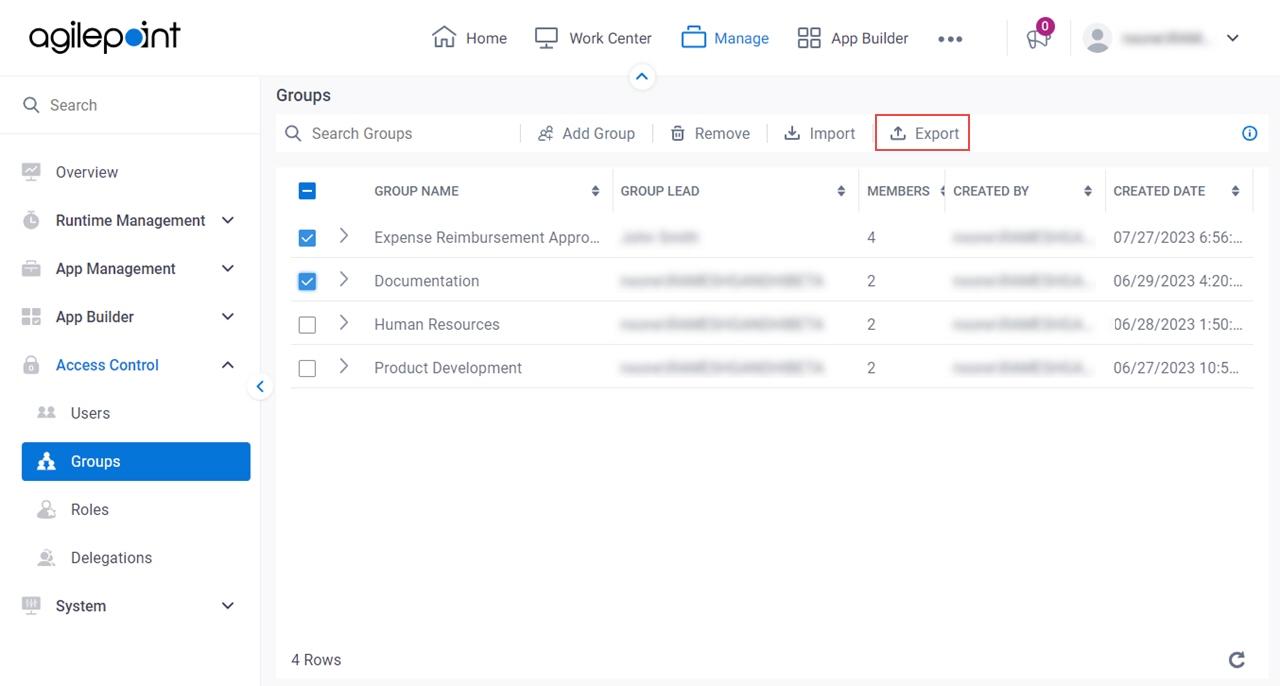The width and height of the screenshot is (1280, 686).
Task: Click the user profile avatar
Action: [1098, 38]
